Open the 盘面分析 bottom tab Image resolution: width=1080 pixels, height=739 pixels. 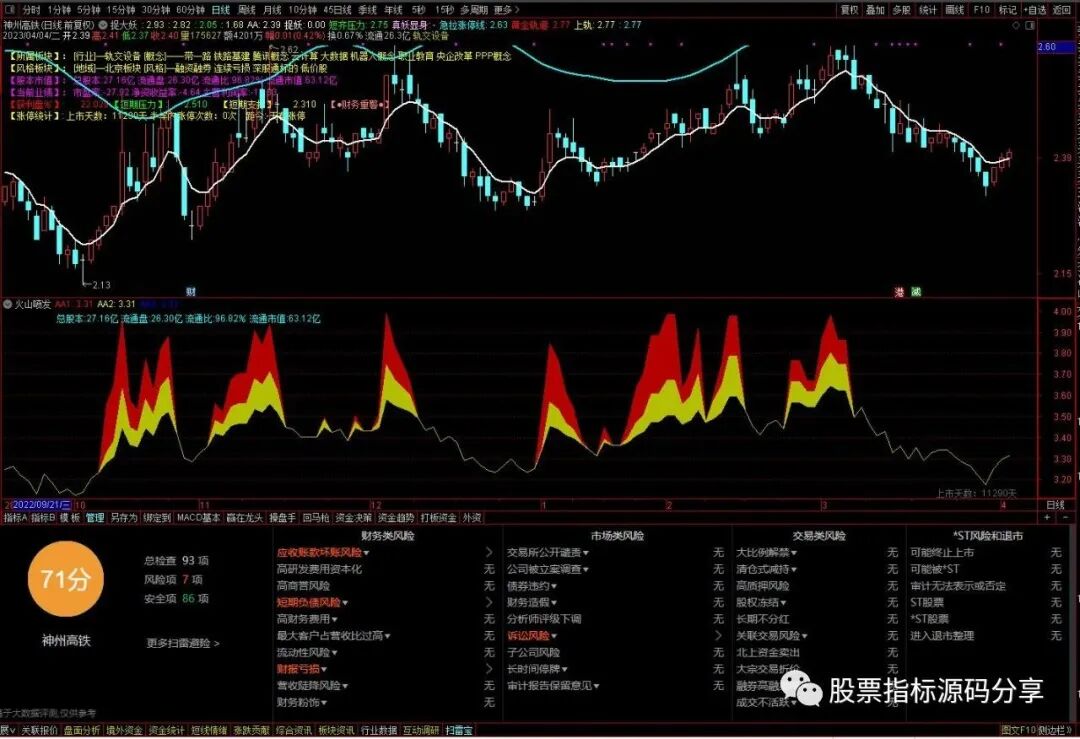[82, 730]
